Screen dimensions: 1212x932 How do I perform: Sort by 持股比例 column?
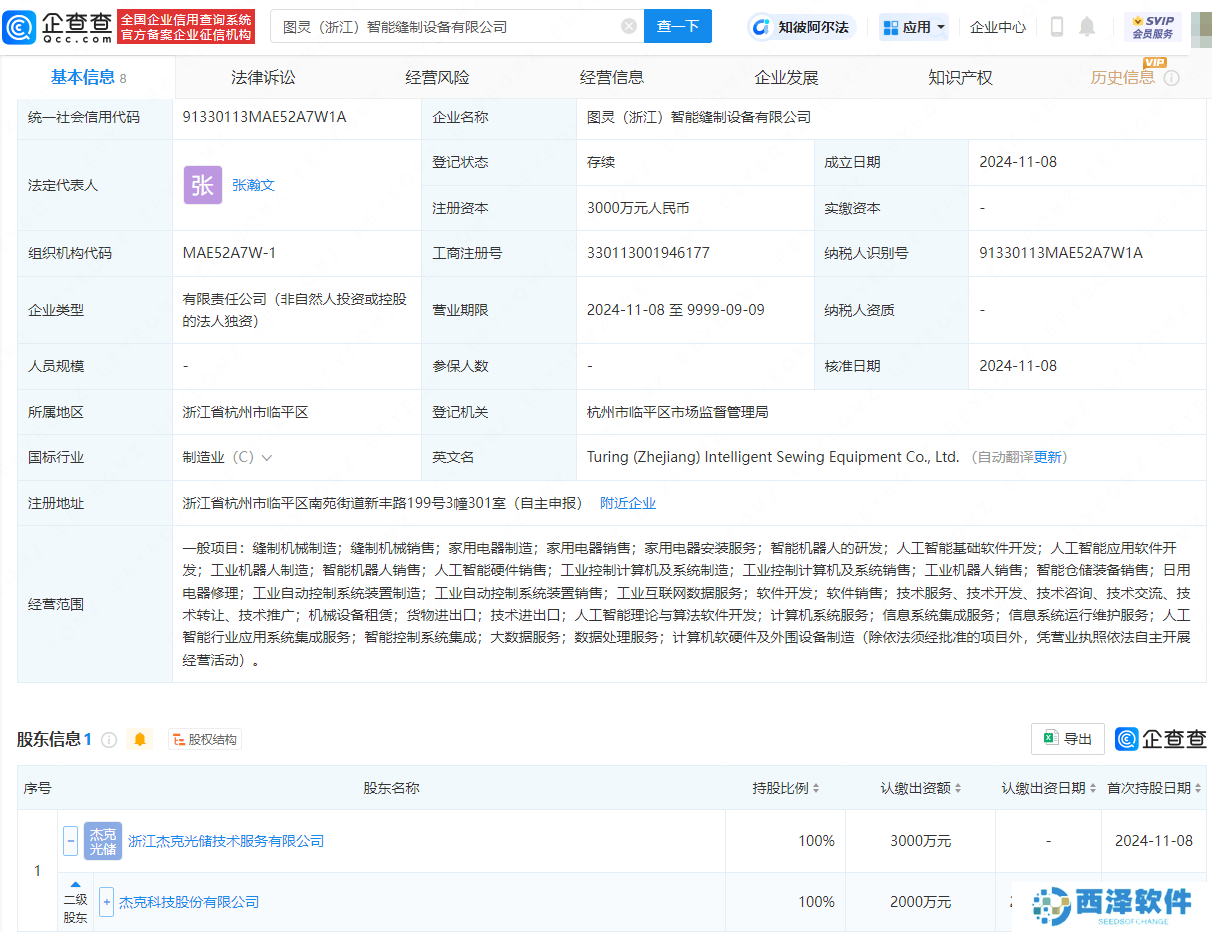click(786, 788)
